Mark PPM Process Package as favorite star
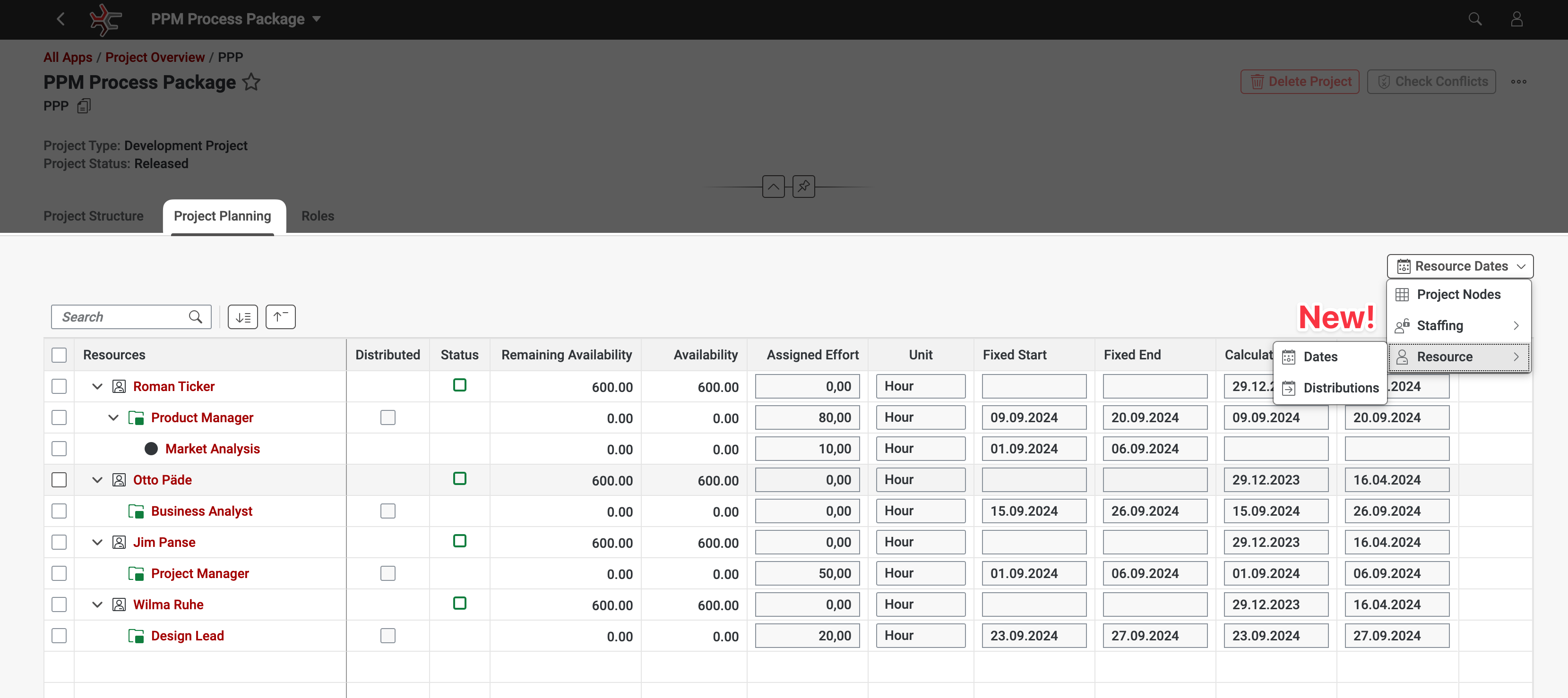This screenshot has width=1568, height=698. (251, 82)
